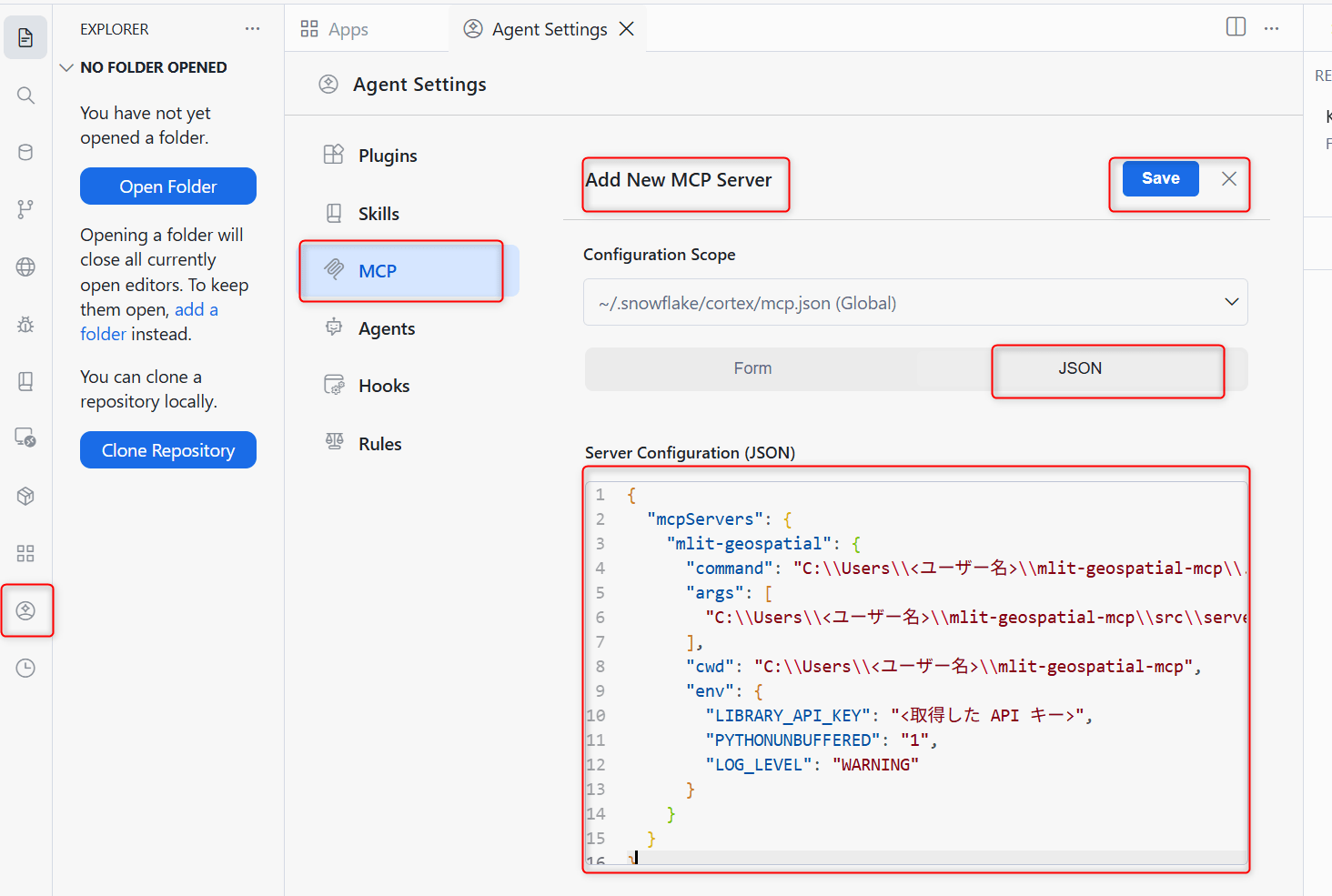The height and width of the screenshot is (896, 1332).
Task: Open the Explorer more actions ellipsis
Action: (252, 29)
